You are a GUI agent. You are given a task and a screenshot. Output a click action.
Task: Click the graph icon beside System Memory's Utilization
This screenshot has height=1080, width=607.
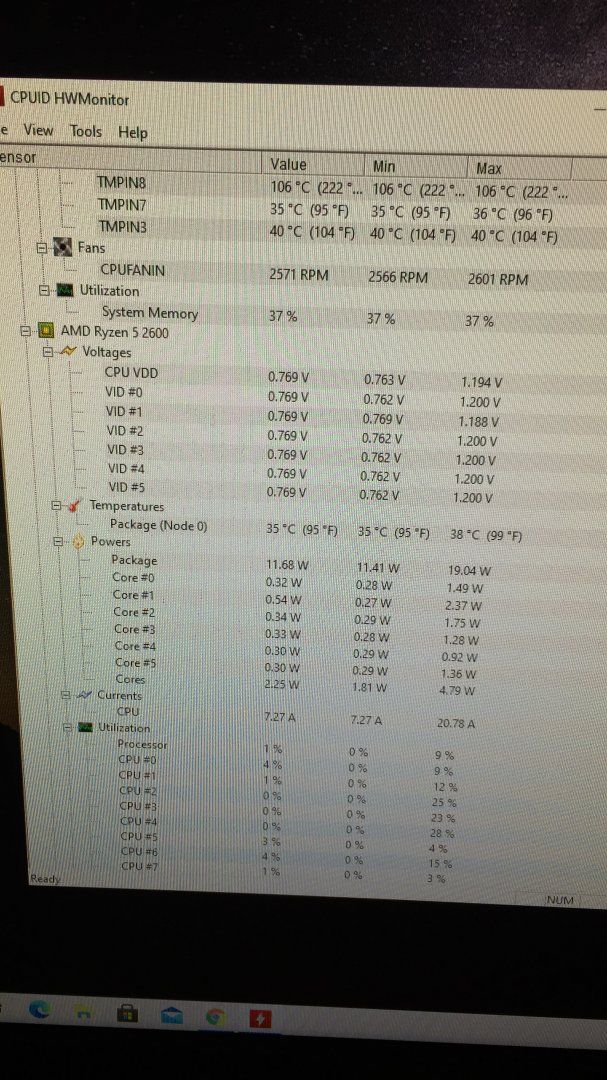(65, 291)
